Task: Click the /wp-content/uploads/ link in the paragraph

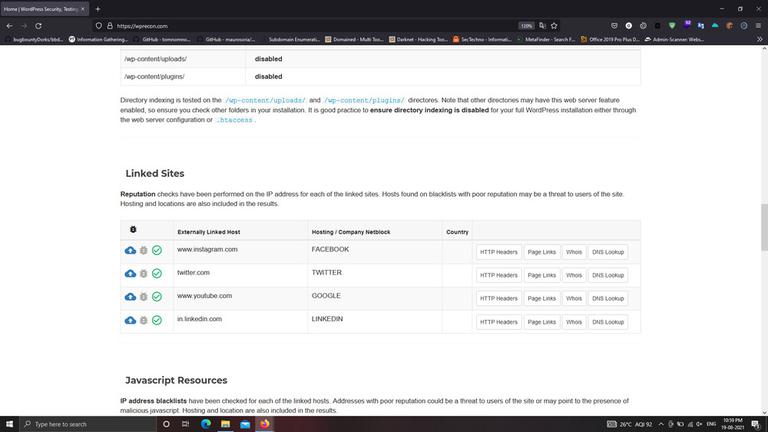Action: coord(265,100)
